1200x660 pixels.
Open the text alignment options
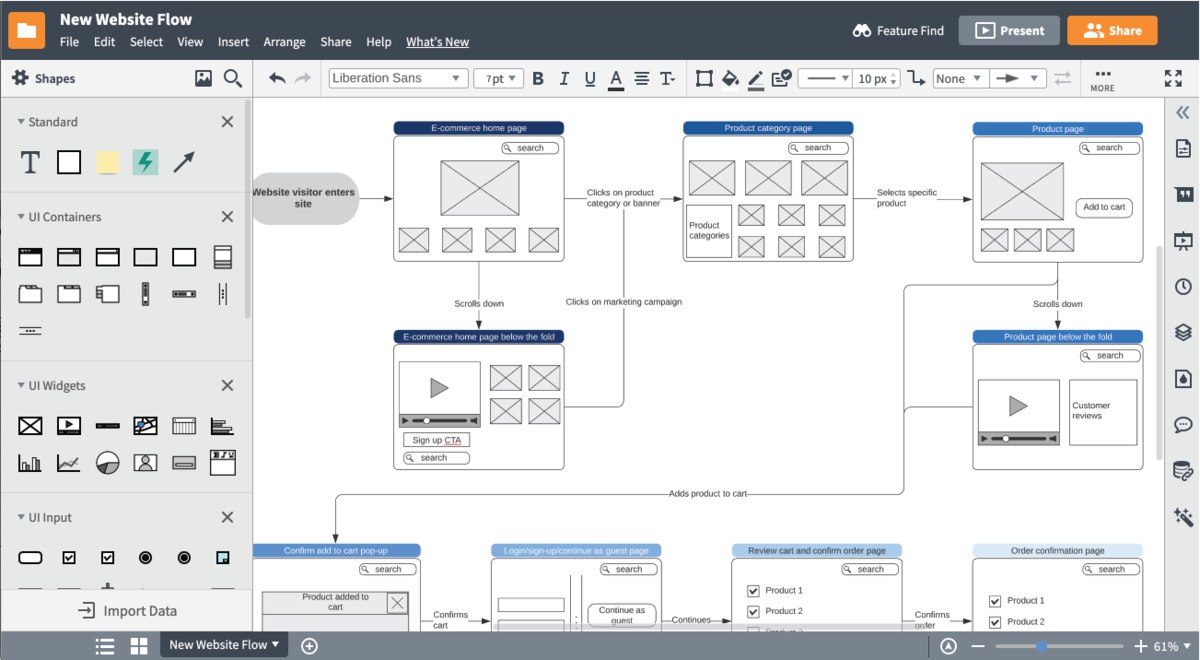642,78
